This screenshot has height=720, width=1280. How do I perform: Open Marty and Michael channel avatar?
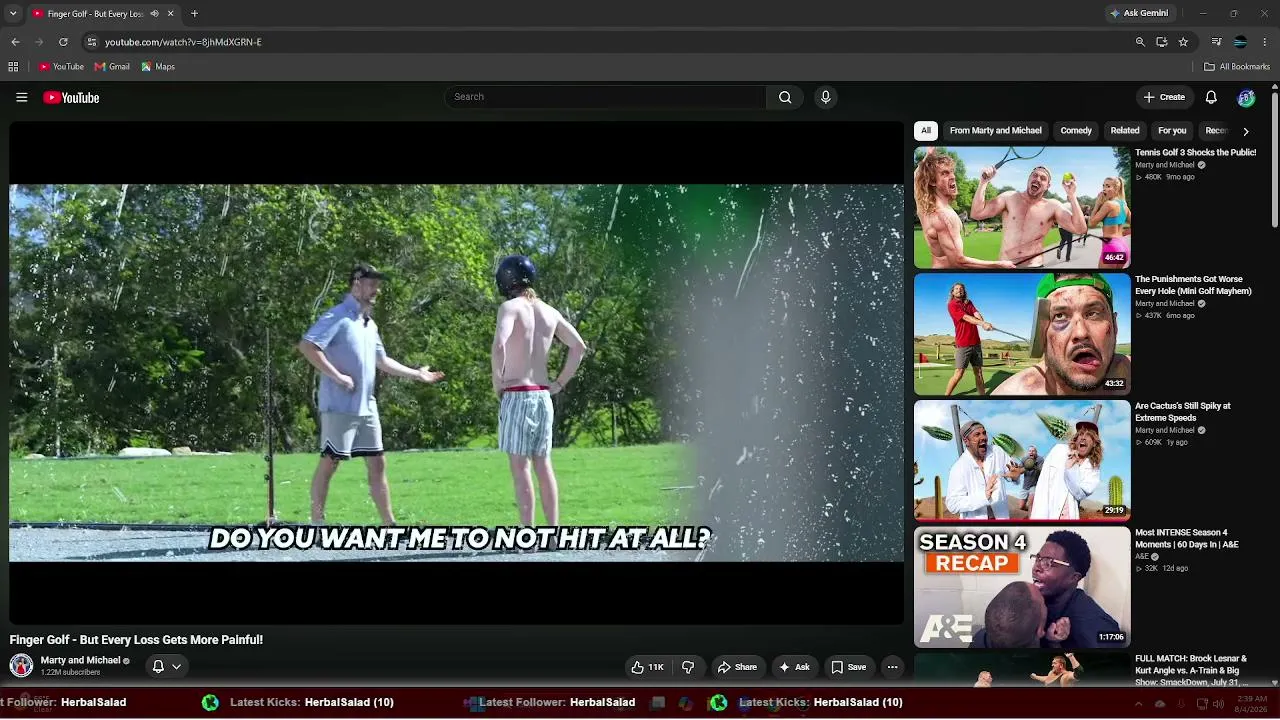[x=21, y=665]
